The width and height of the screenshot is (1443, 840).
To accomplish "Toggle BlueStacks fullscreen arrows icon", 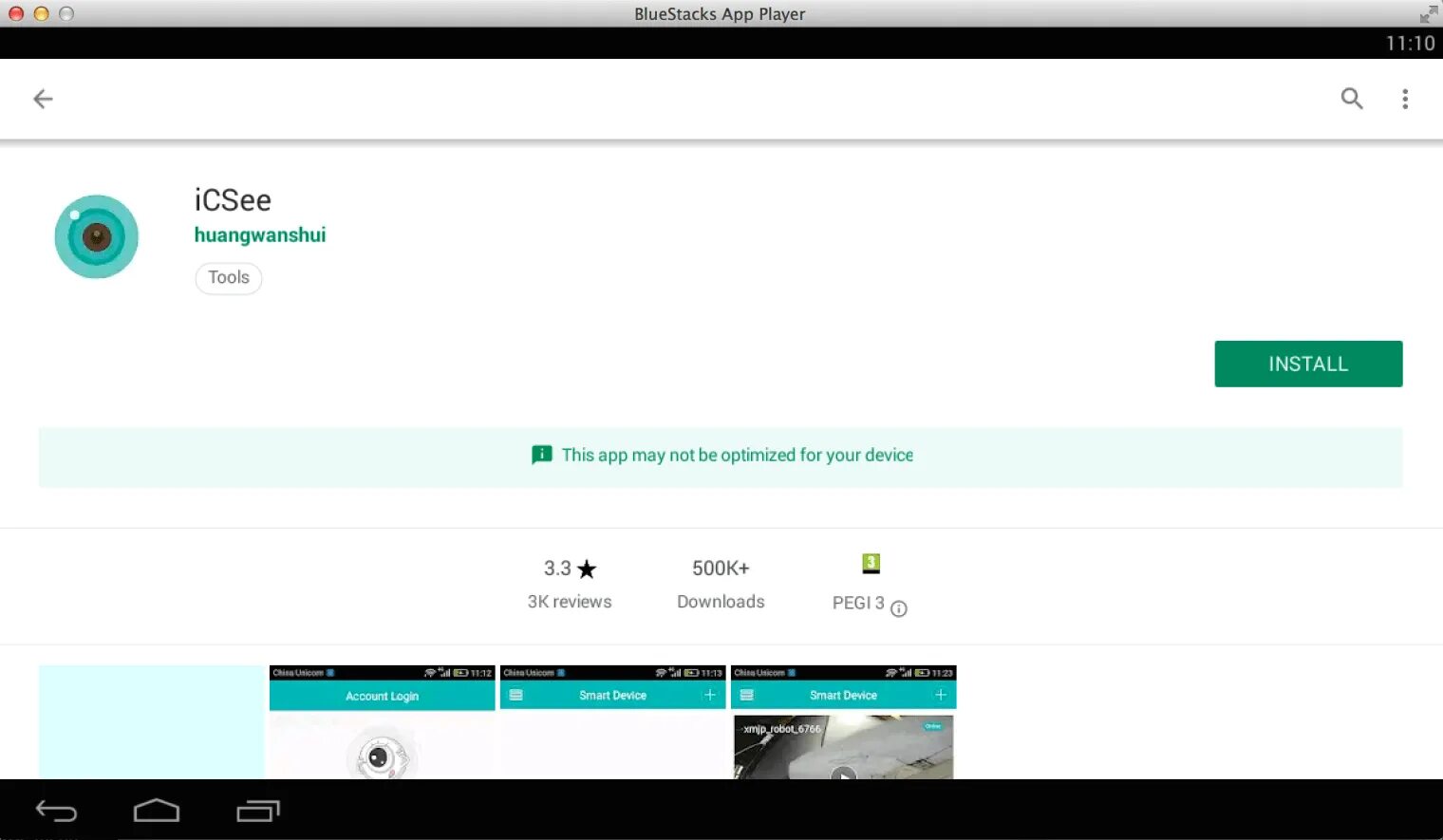I will point(1428,13).
